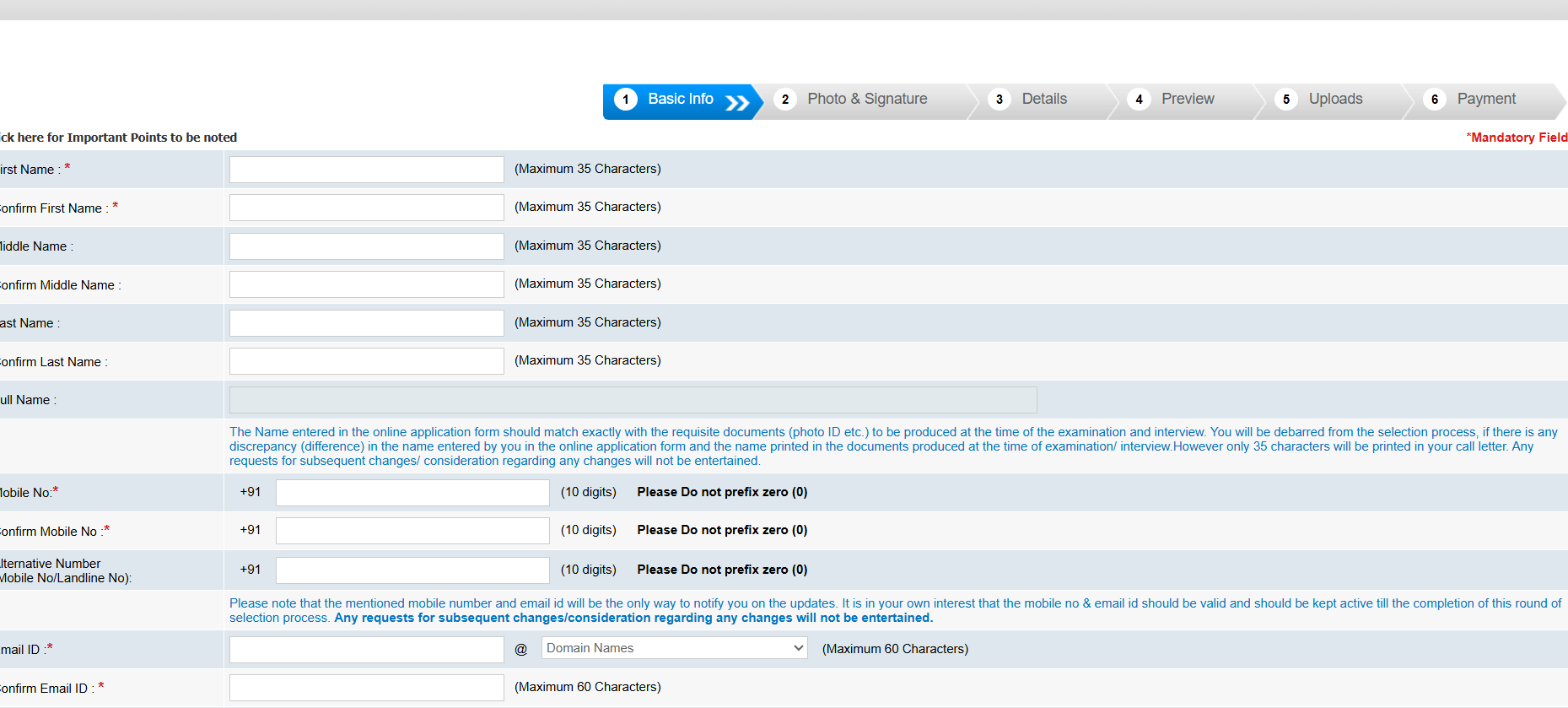Click the greyed Full Name field
Image resolution: width=1568 pixels, height=708 pixels.
[633, 400]
